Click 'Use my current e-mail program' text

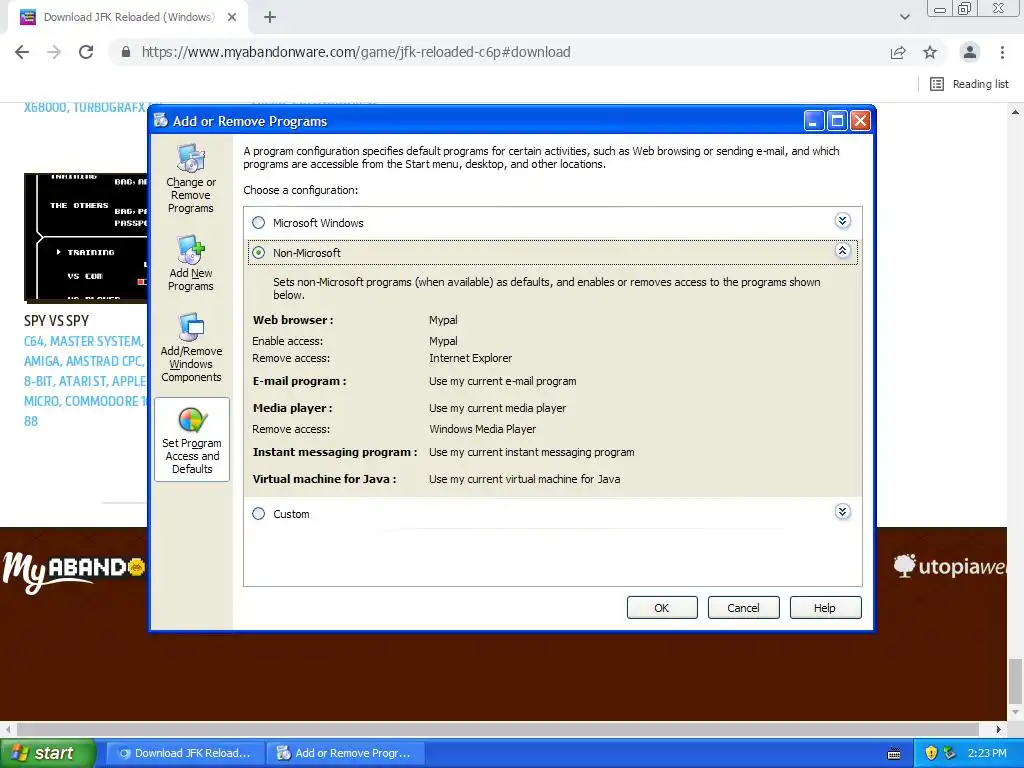(x=502, y=381)
